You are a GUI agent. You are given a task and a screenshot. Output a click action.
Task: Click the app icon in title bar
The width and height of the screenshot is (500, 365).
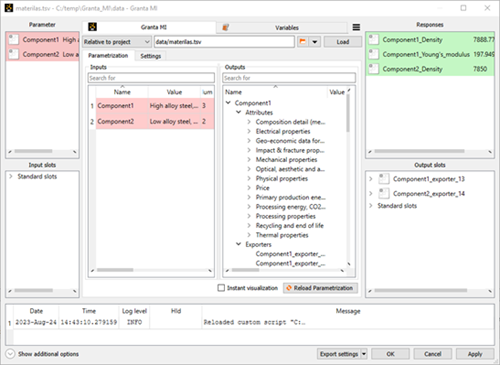9,8
